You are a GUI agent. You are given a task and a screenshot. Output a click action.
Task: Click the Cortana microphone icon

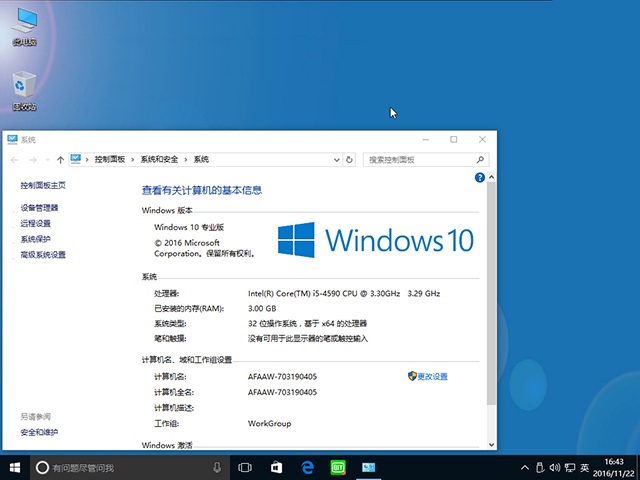(217, 467)
